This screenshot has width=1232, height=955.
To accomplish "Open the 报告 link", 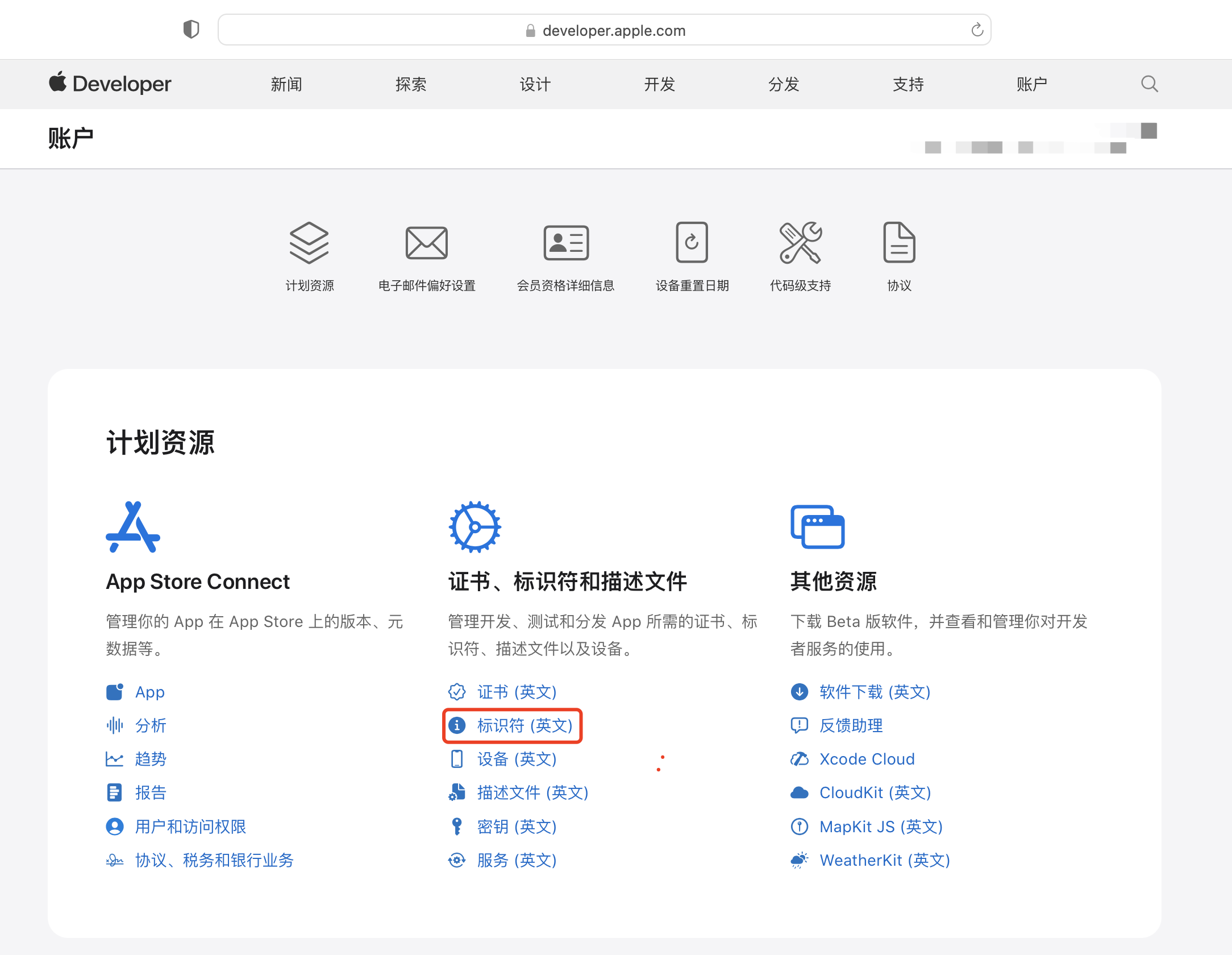I will click(151, 792).
